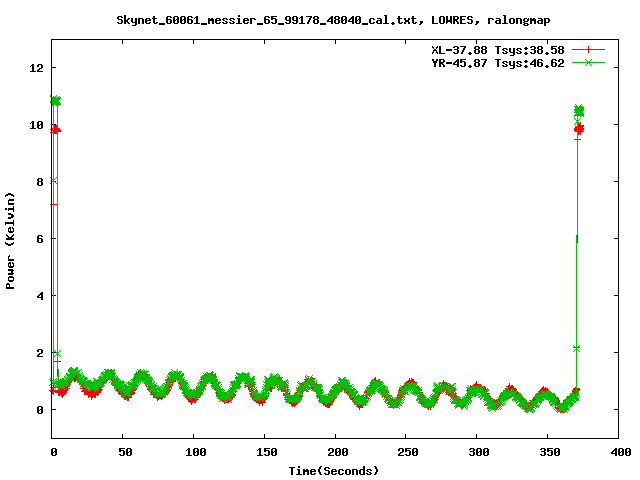Screen dimensions: 640x480
Task: Click the green calibration cluster near time 370
Action: point(579,111)
